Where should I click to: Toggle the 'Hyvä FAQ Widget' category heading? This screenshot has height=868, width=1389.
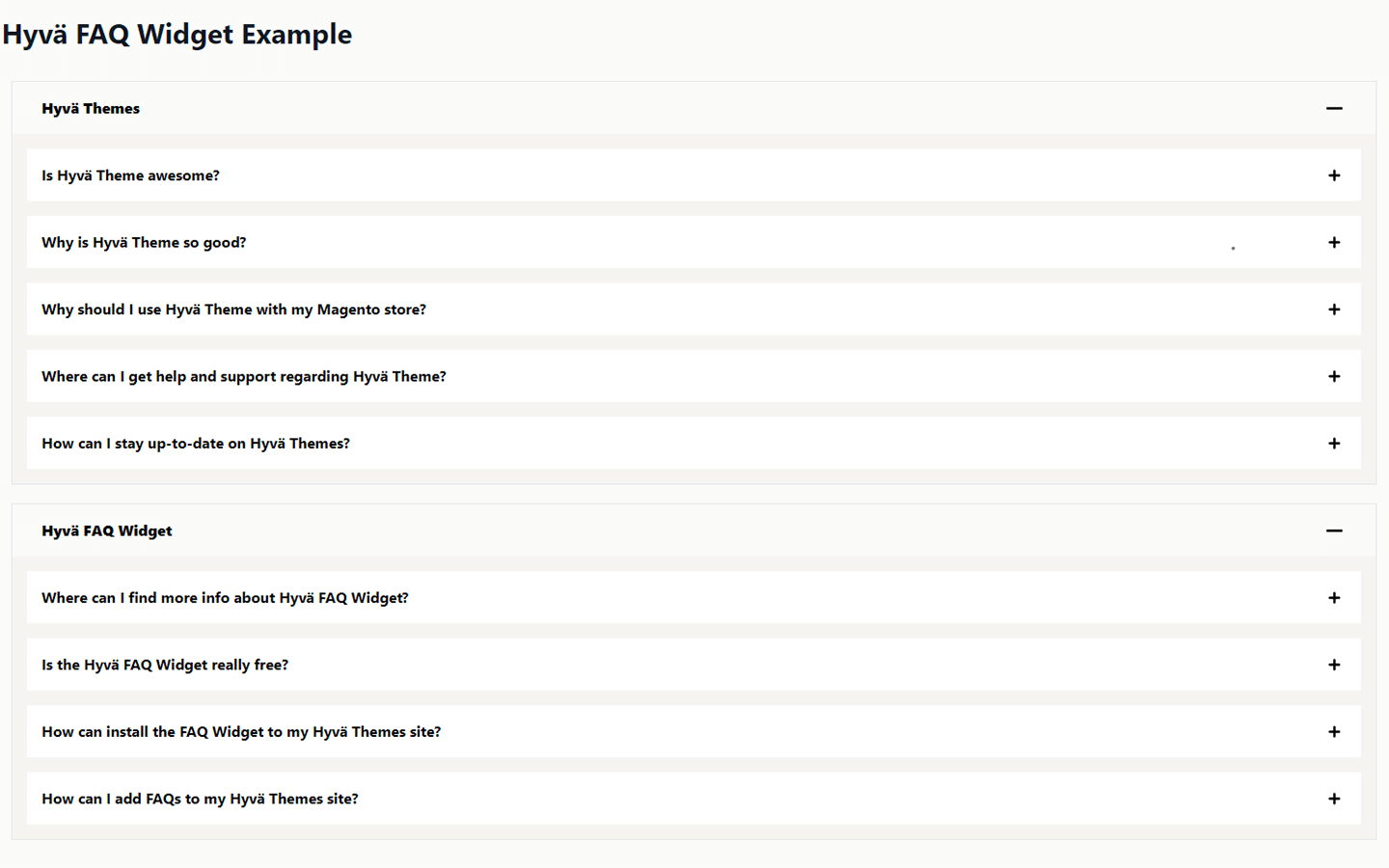click(107, 530)
